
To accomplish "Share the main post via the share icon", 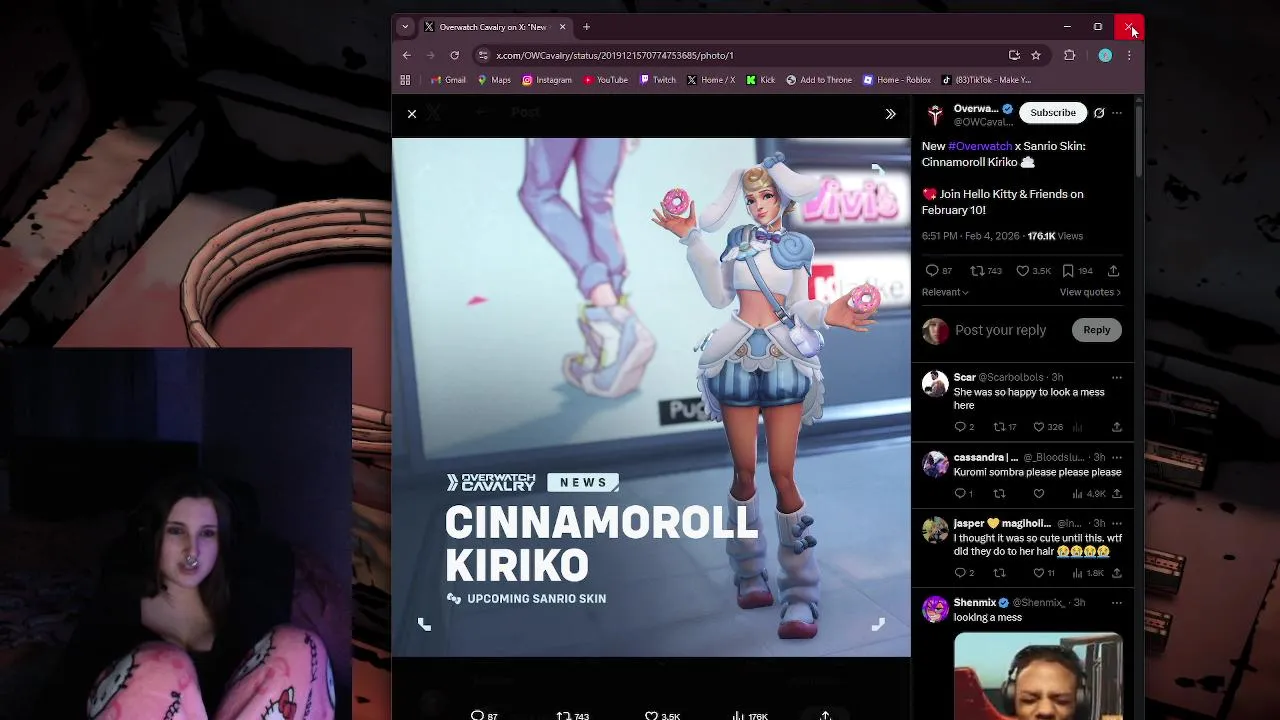I will 1113,271.
